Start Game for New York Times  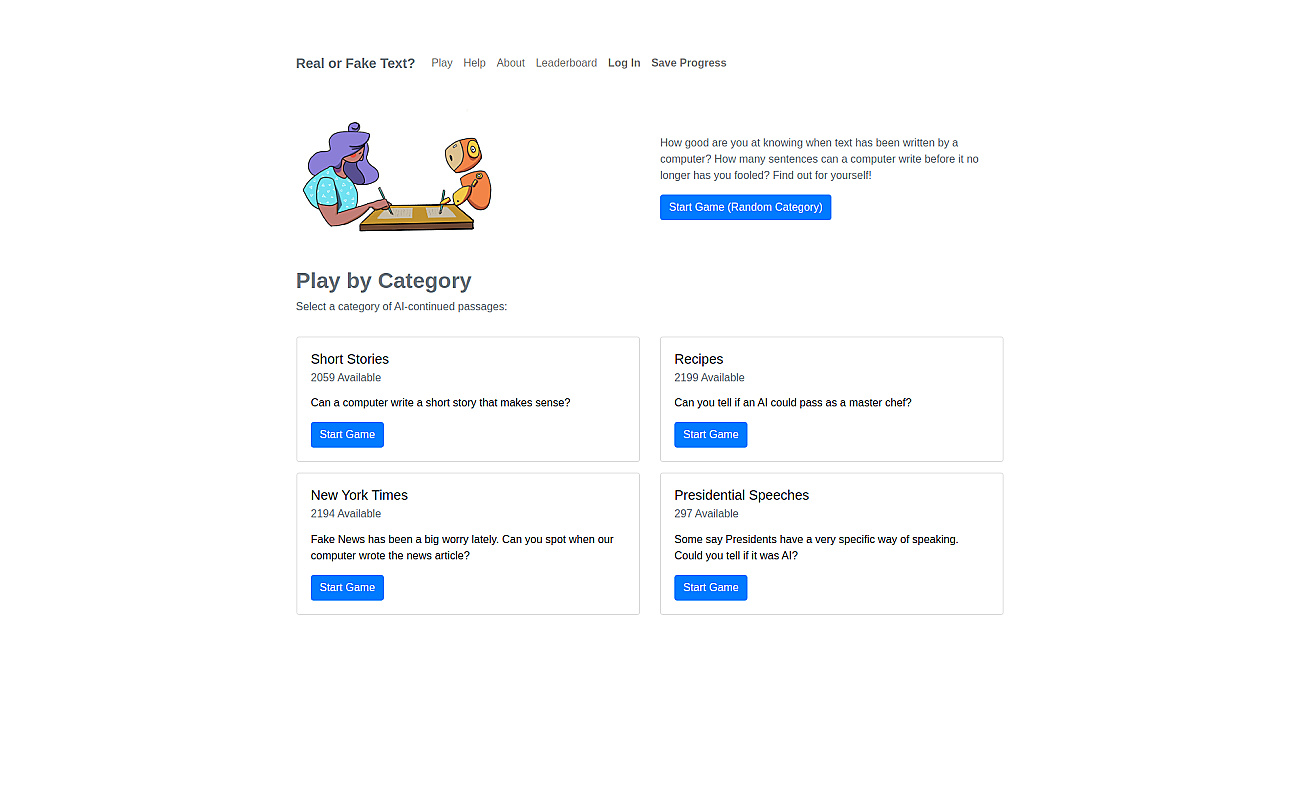tap(347, 588)
